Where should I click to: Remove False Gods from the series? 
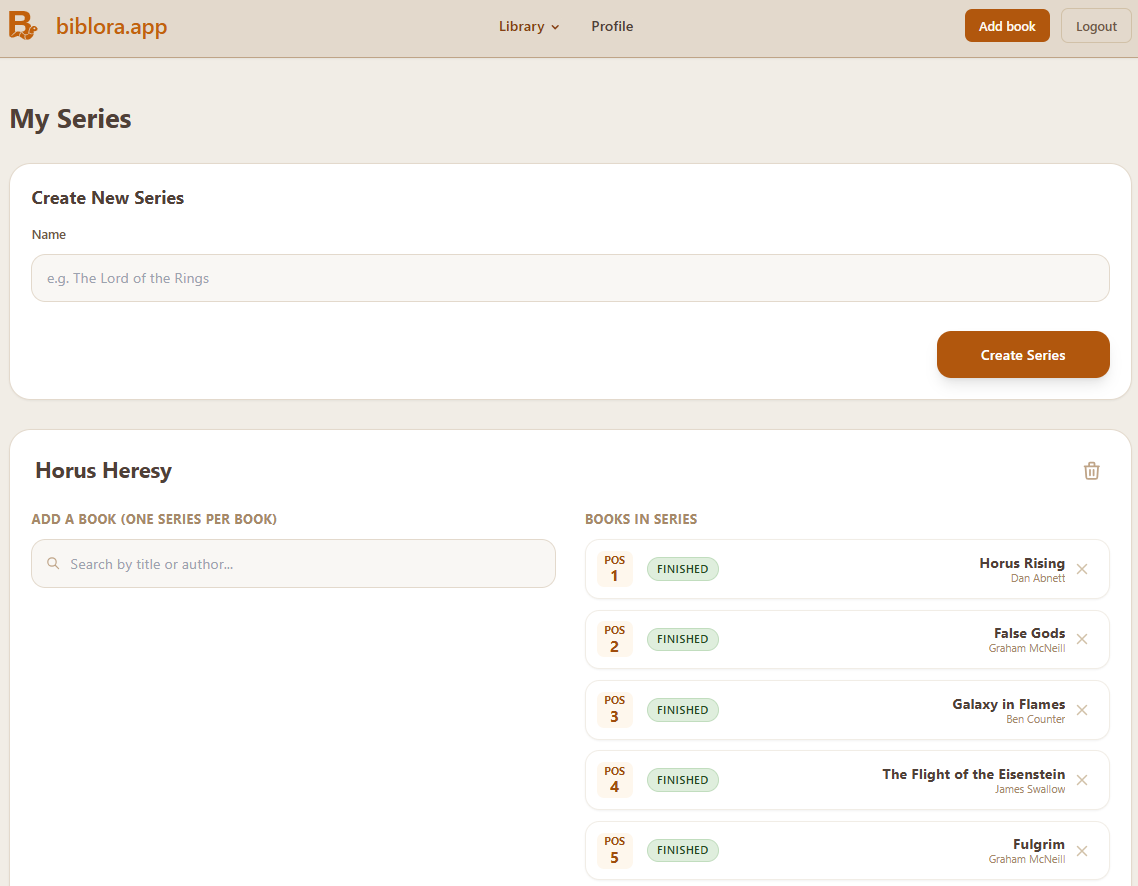coord(1081,639)
